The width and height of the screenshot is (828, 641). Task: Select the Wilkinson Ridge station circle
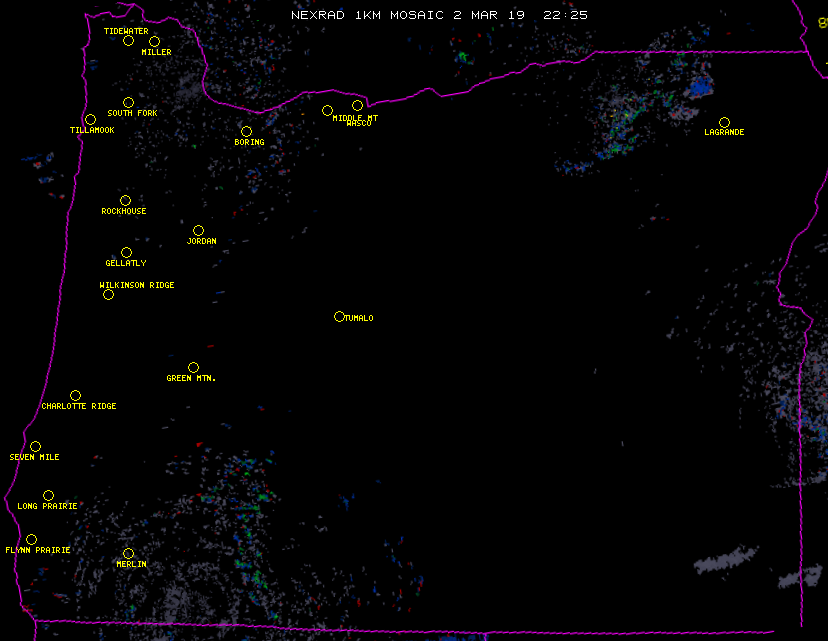[x=108, y=295]
